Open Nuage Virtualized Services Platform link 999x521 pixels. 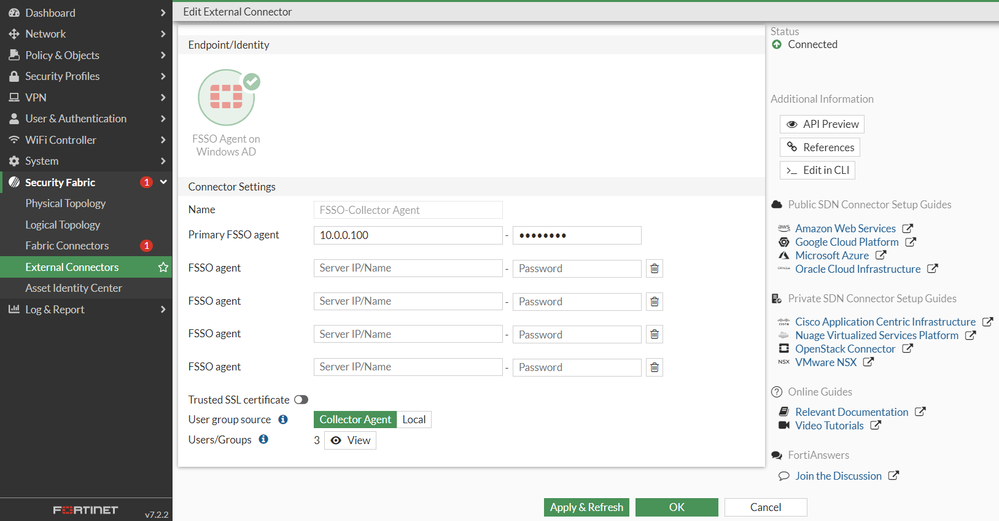tap(877, 335)
